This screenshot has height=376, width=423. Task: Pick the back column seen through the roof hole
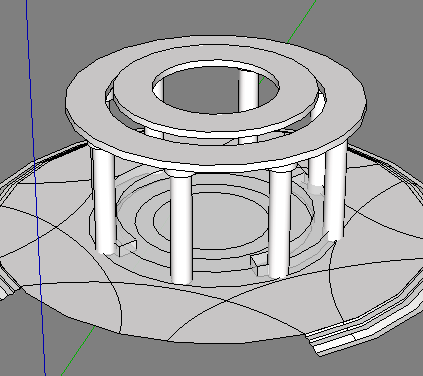coord(248,90)
